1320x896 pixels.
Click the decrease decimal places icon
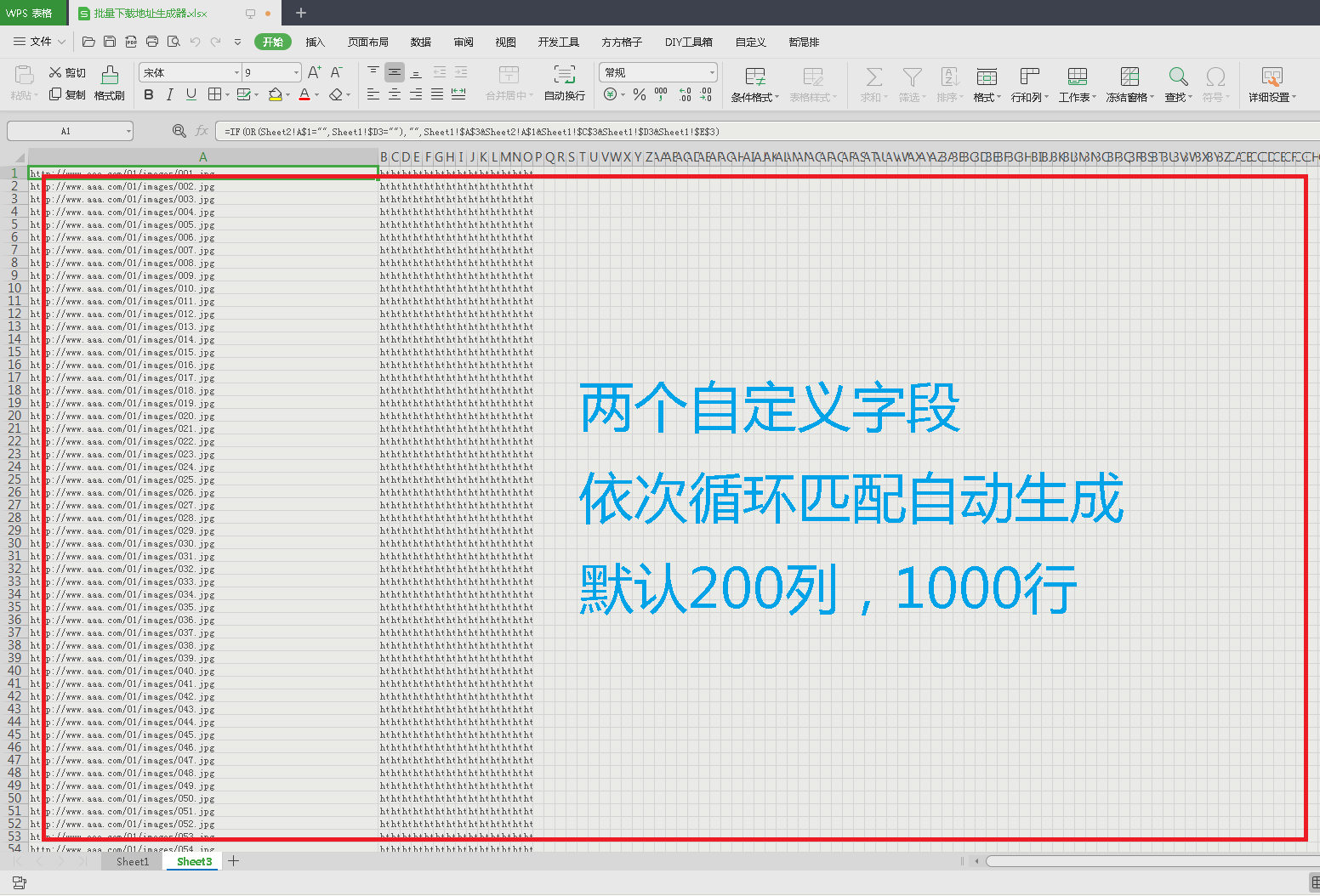705,94
